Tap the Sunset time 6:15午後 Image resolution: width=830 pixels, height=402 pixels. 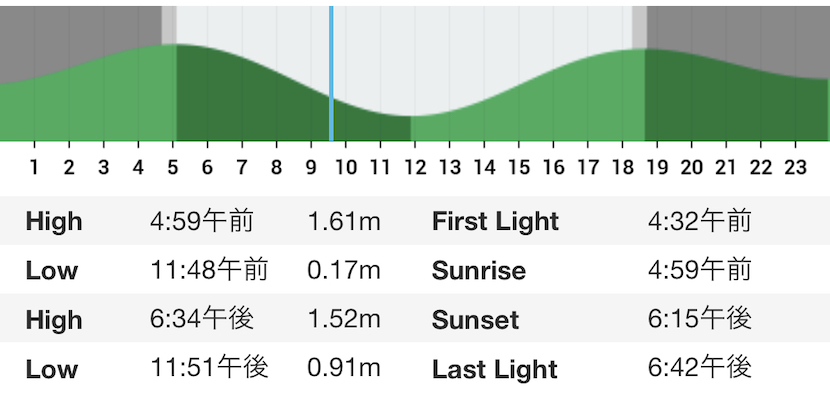click(699, 319)
